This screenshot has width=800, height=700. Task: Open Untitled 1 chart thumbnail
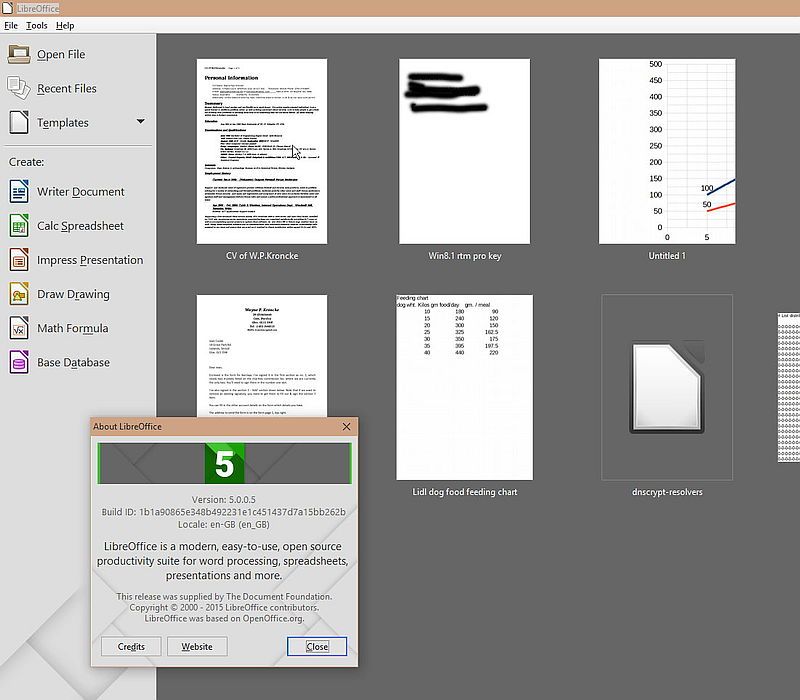tap(667, 151)
